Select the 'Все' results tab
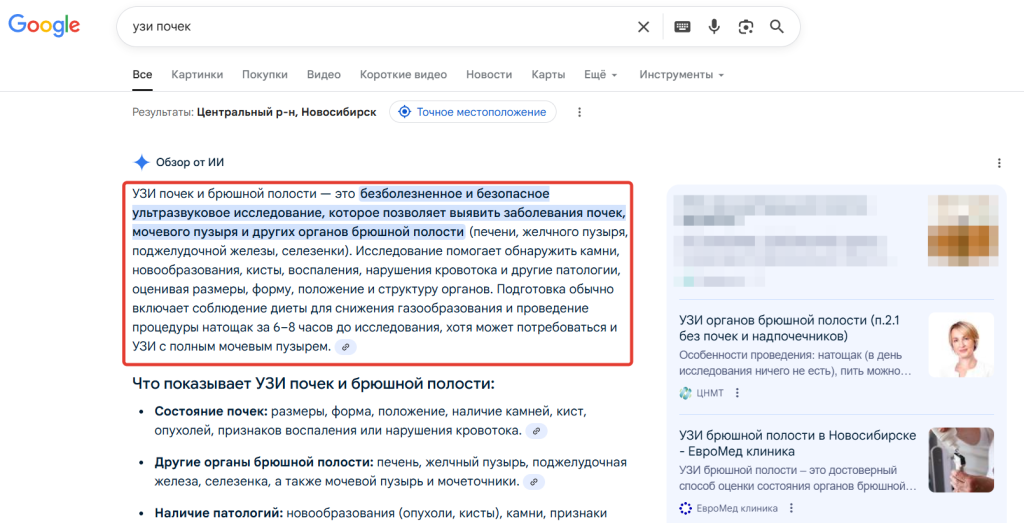 point(142,74)
